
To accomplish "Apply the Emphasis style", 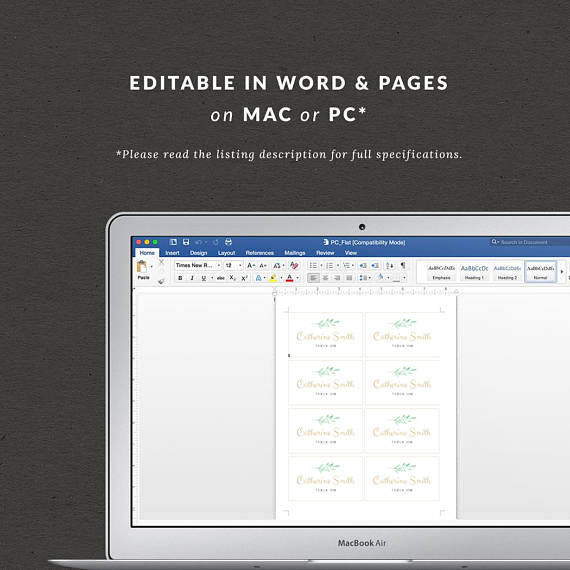I will pyautogui.click(x=441, y=272).
